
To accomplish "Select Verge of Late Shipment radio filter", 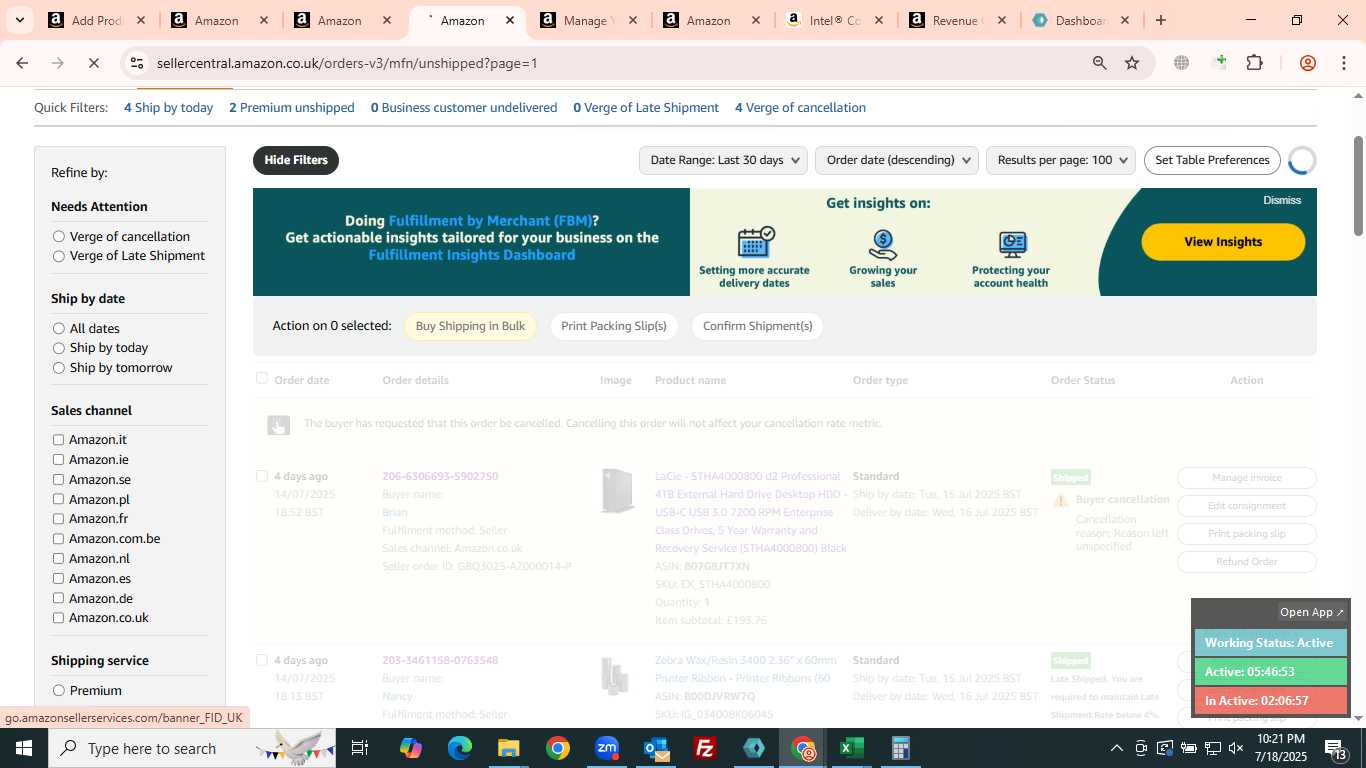I will pyautogui.click(x=59, y=256).
